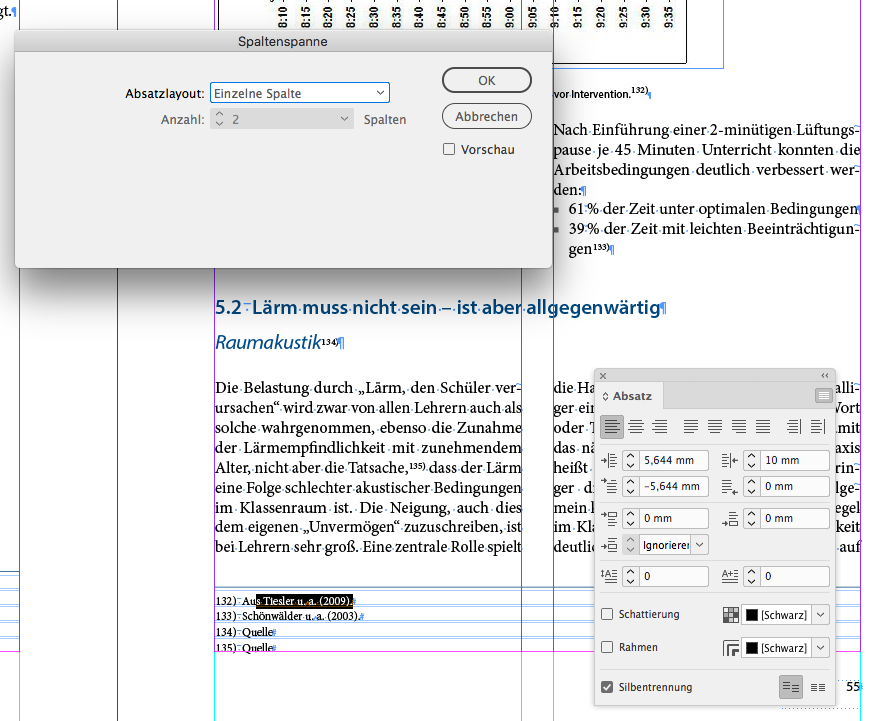Collapse panel with double-arrow chevrons
This screenshot has height=721, width=882.
(x=824, y=375)
